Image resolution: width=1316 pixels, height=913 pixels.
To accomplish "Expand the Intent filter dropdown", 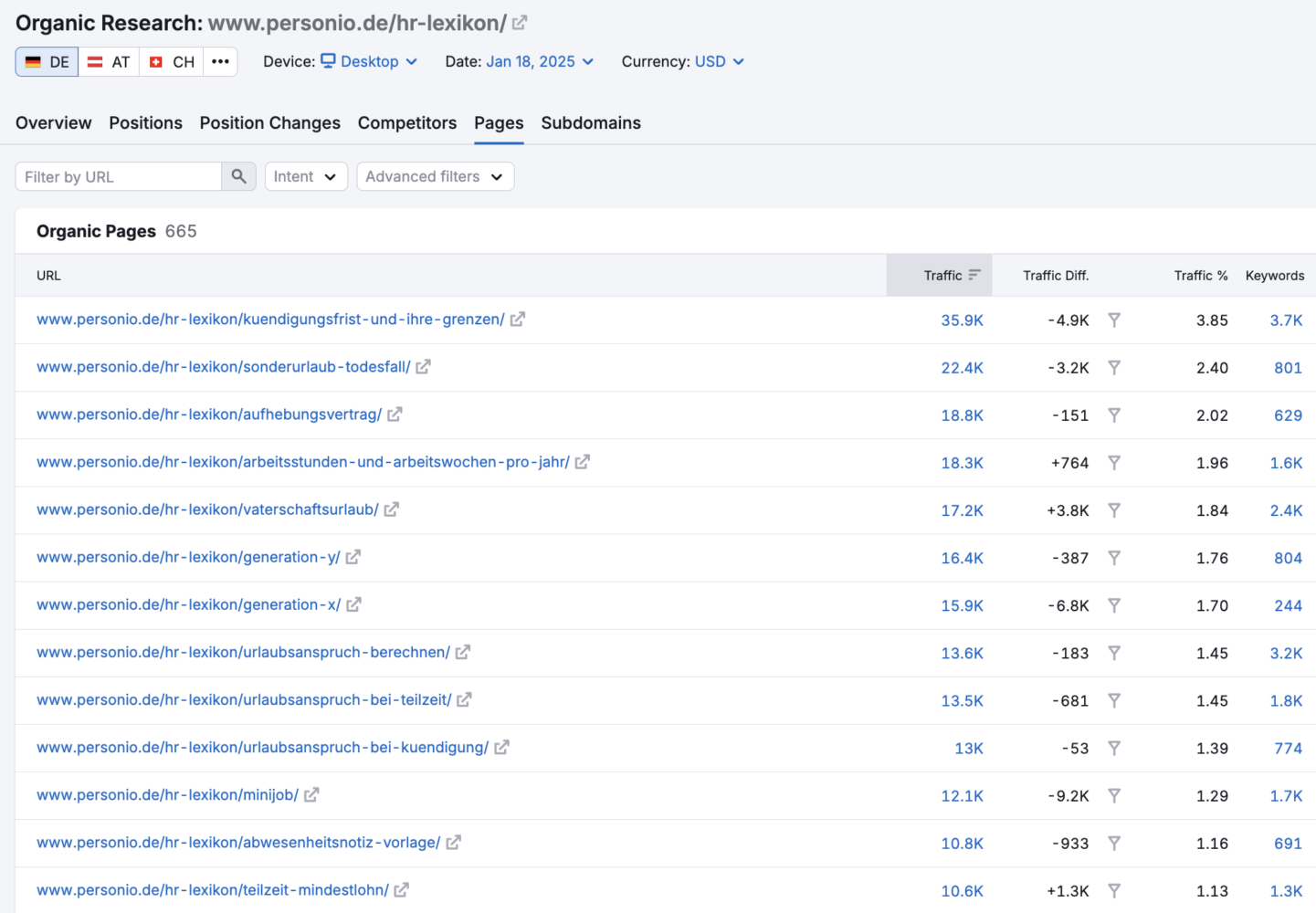I will click(305, 176).
